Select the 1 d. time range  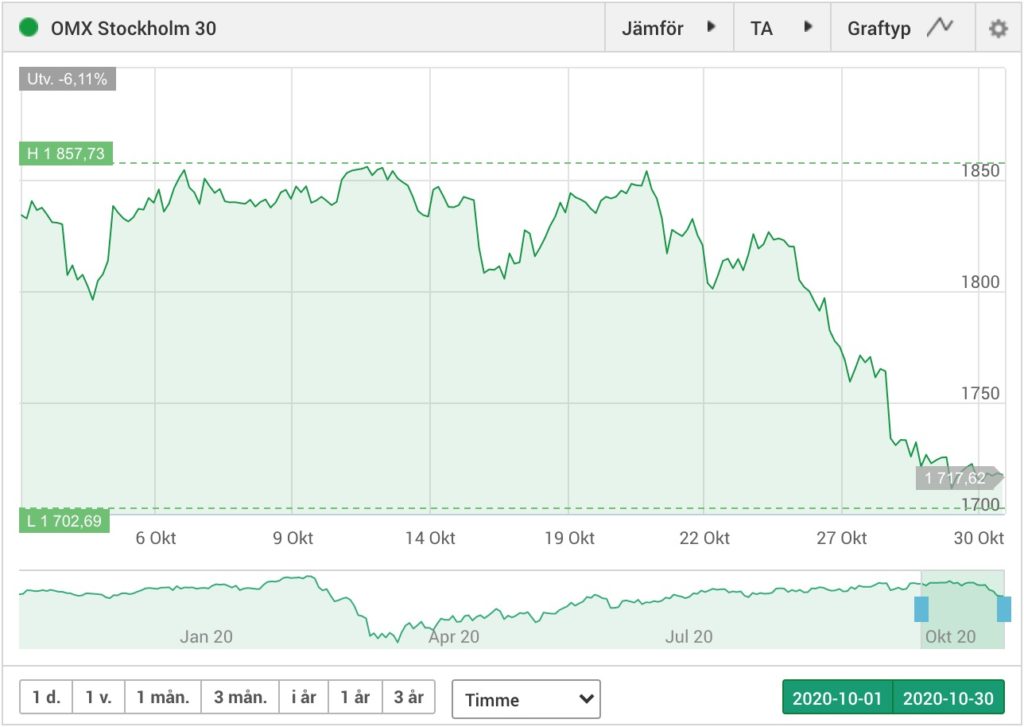pyautogui.click(x=46, y=697)
